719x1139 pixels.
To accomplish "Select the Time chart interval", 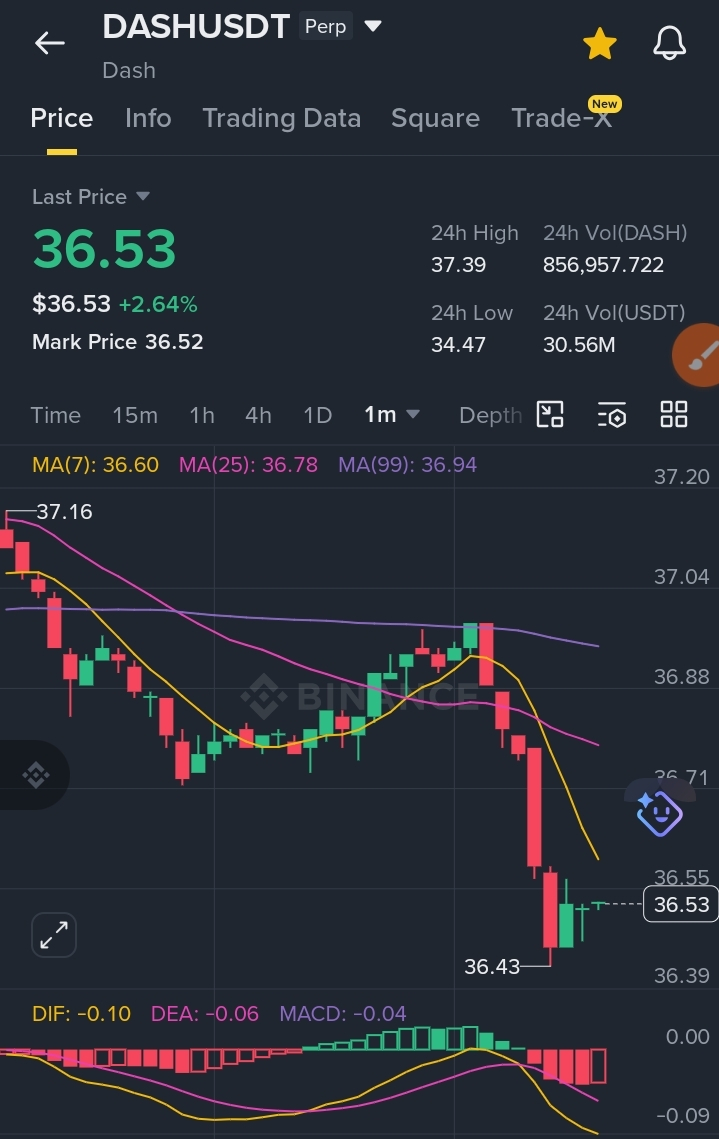I will click(55, 415).
